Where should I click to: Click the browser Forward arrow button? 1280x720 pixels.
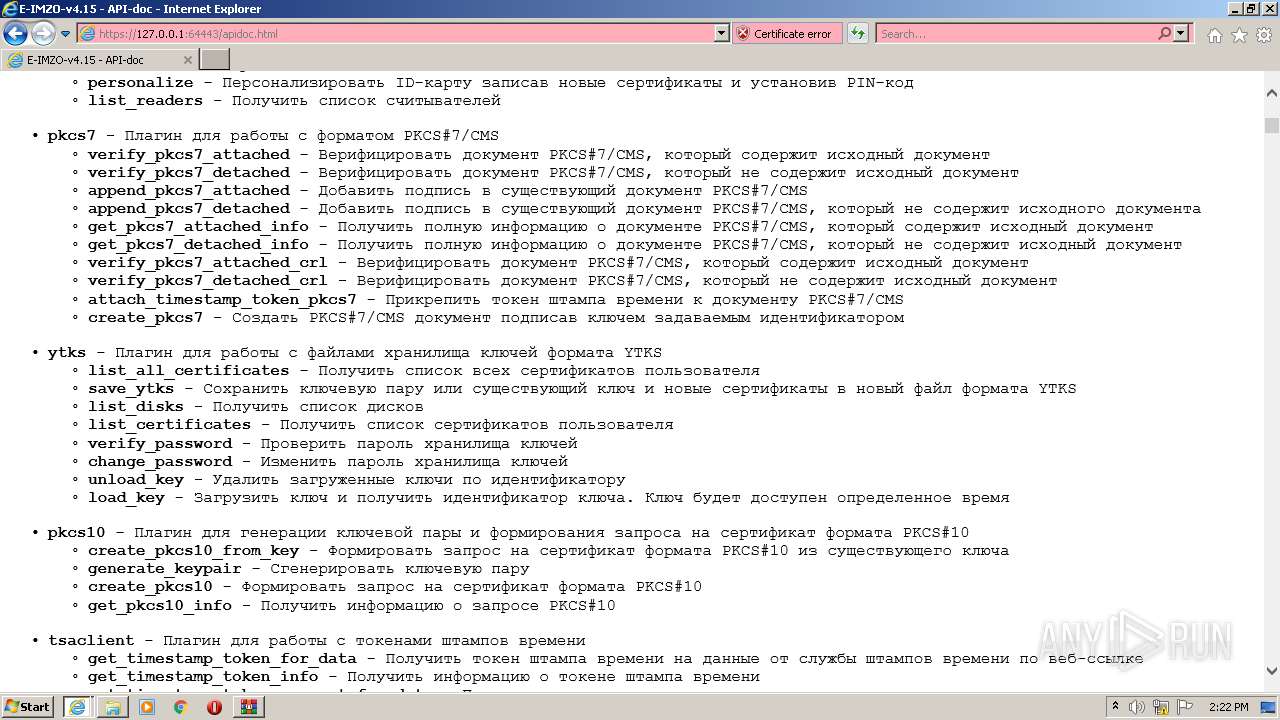click(43, 33)
